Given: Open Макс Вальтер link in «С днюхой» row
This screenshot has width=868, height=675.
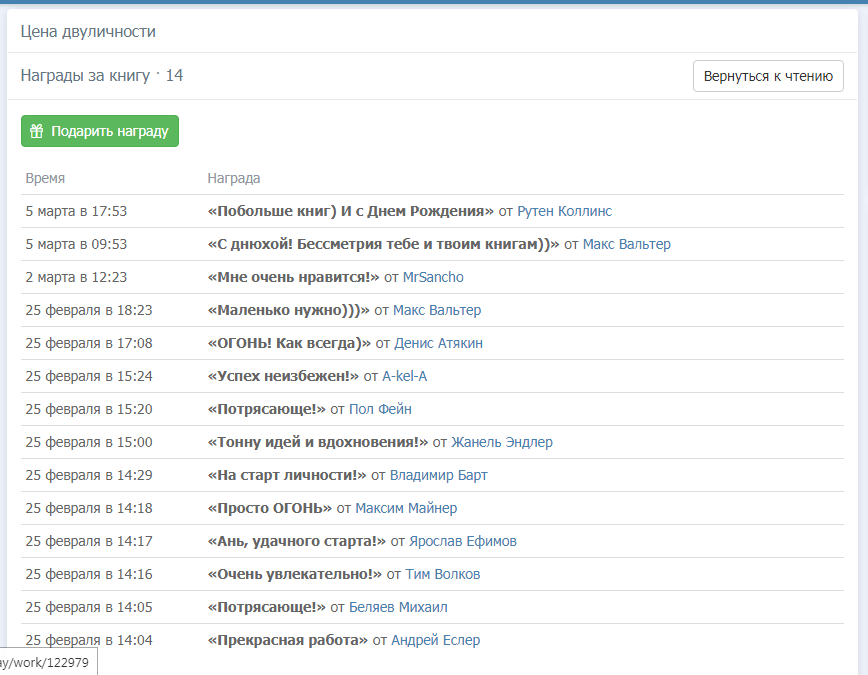Looking at the screenshot, I should click(626, 244).
